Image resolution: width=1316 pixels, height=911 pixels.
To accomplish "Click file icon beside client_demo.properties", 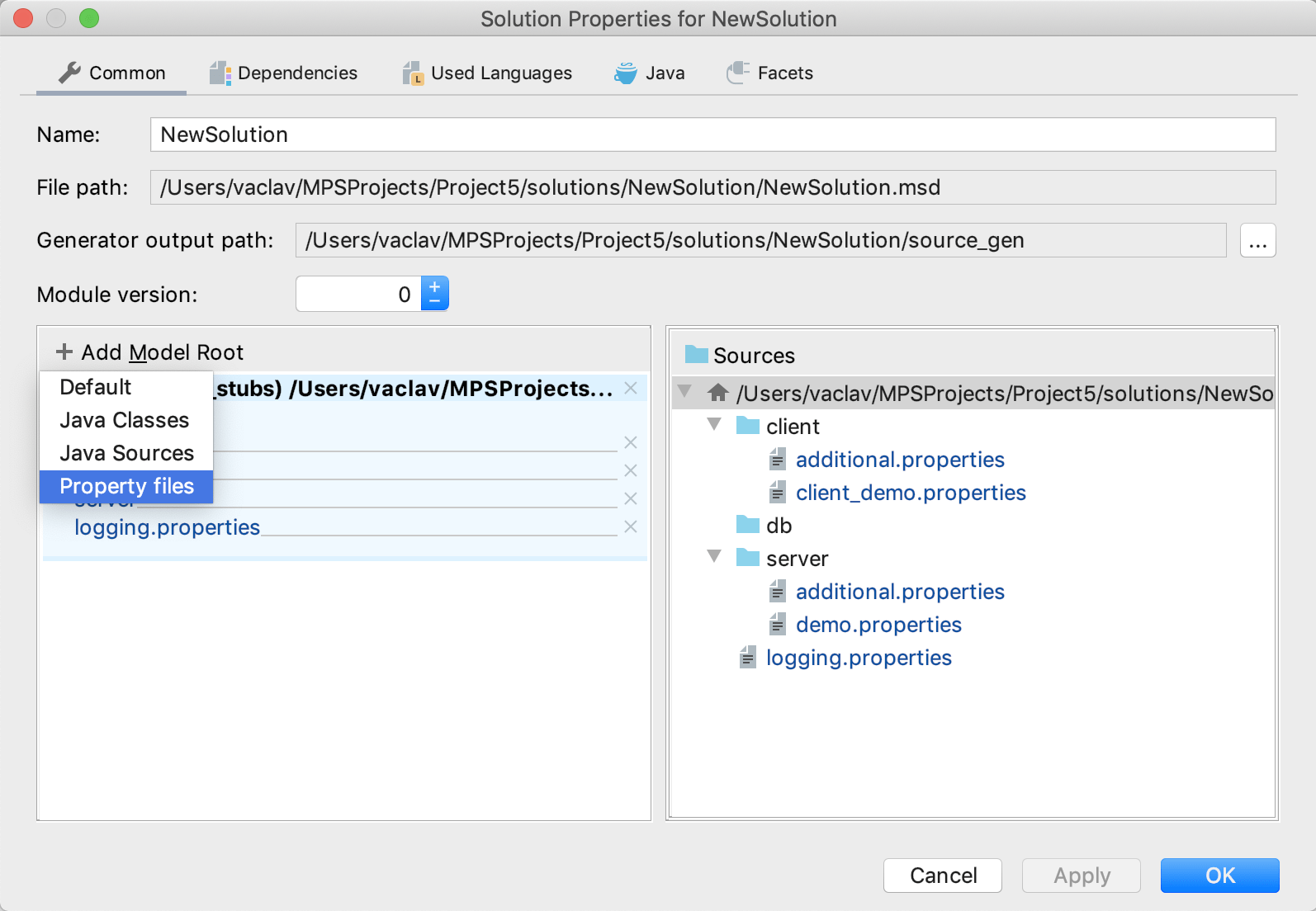I will click(778, 493).
